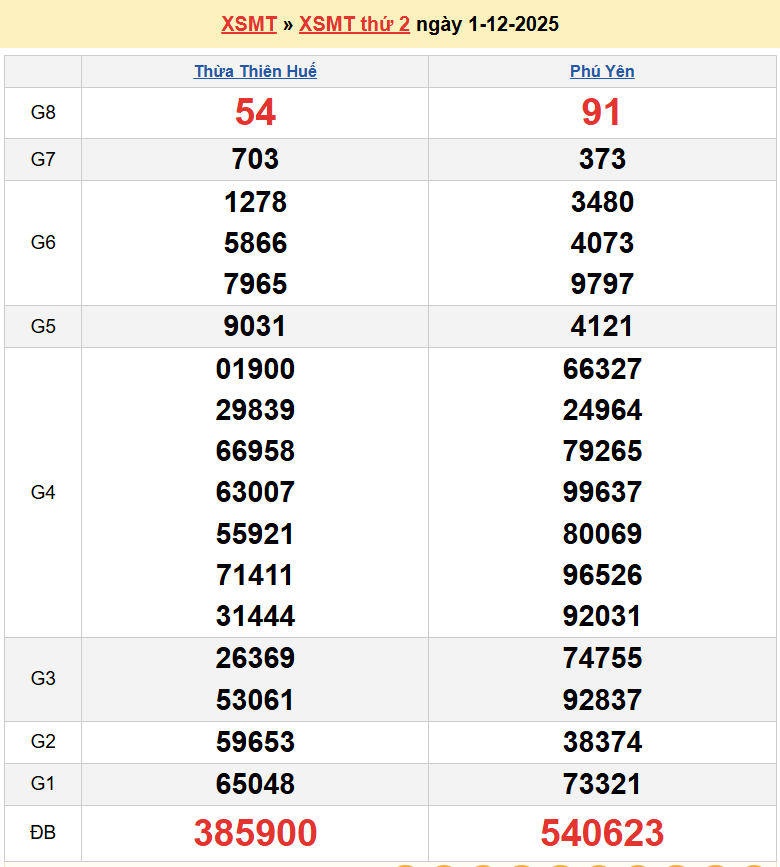Click the special prize number 540623
The height and width of the screenshot is (867, 780).
(x=602, y=833)
